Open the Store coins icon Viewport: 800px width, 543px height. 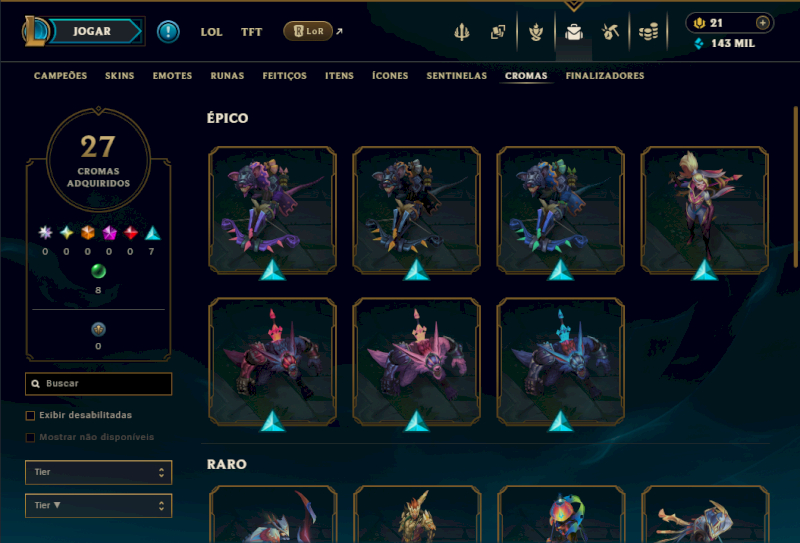pyautogui.click(x=648, y=32)
